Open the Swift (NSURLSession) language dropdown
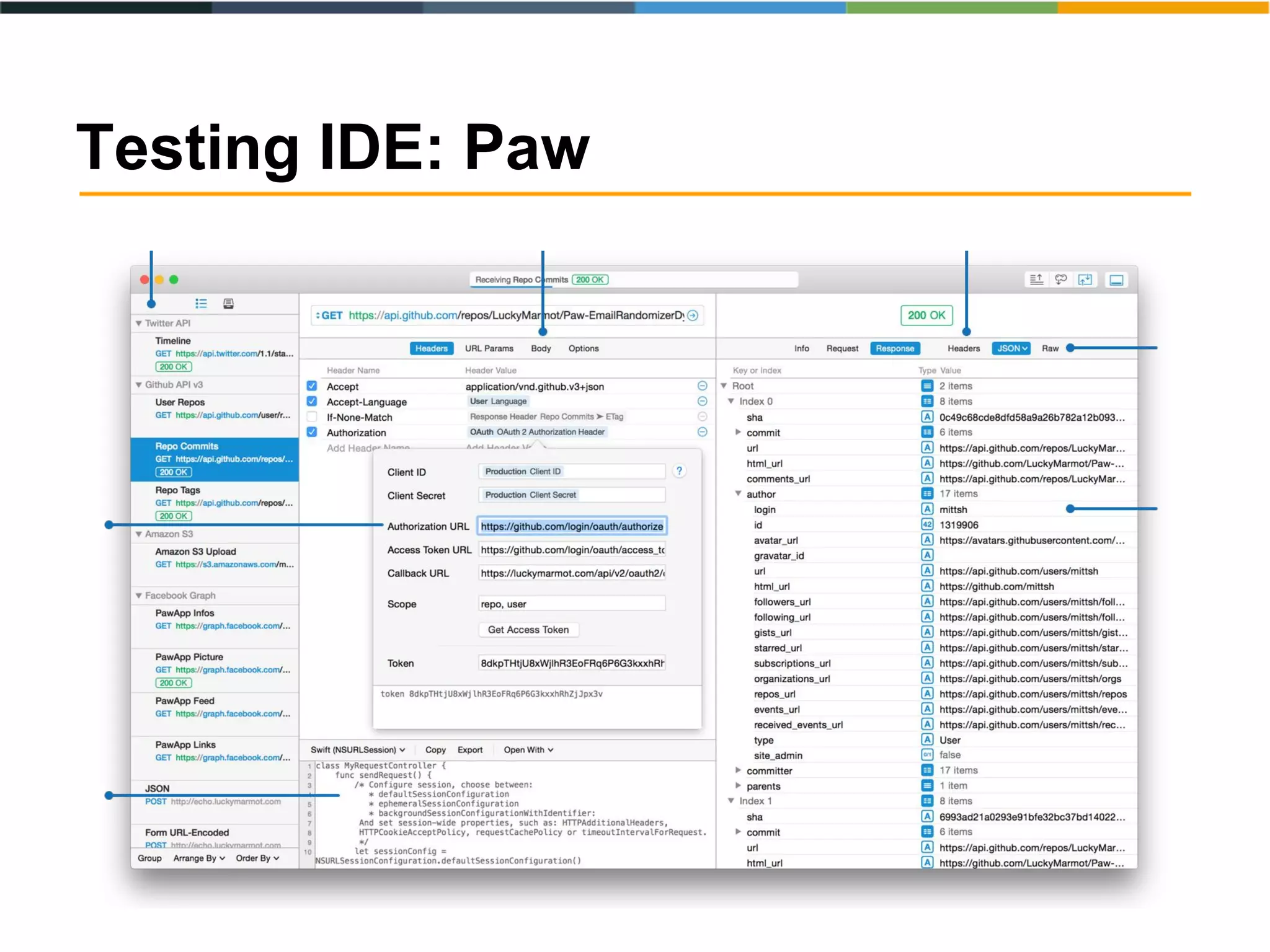1270x952 pixels. pyautogui.click(x=358, y=750)
